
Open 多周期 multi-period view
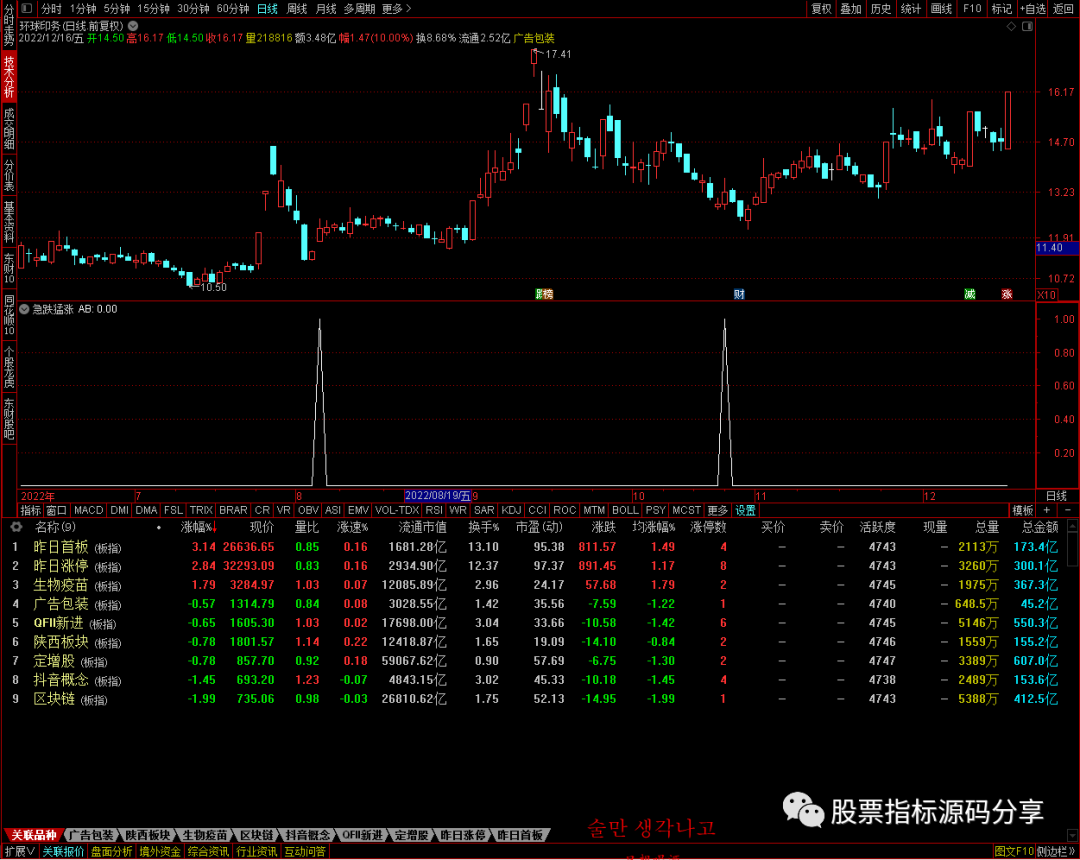(x=359, y=9)
